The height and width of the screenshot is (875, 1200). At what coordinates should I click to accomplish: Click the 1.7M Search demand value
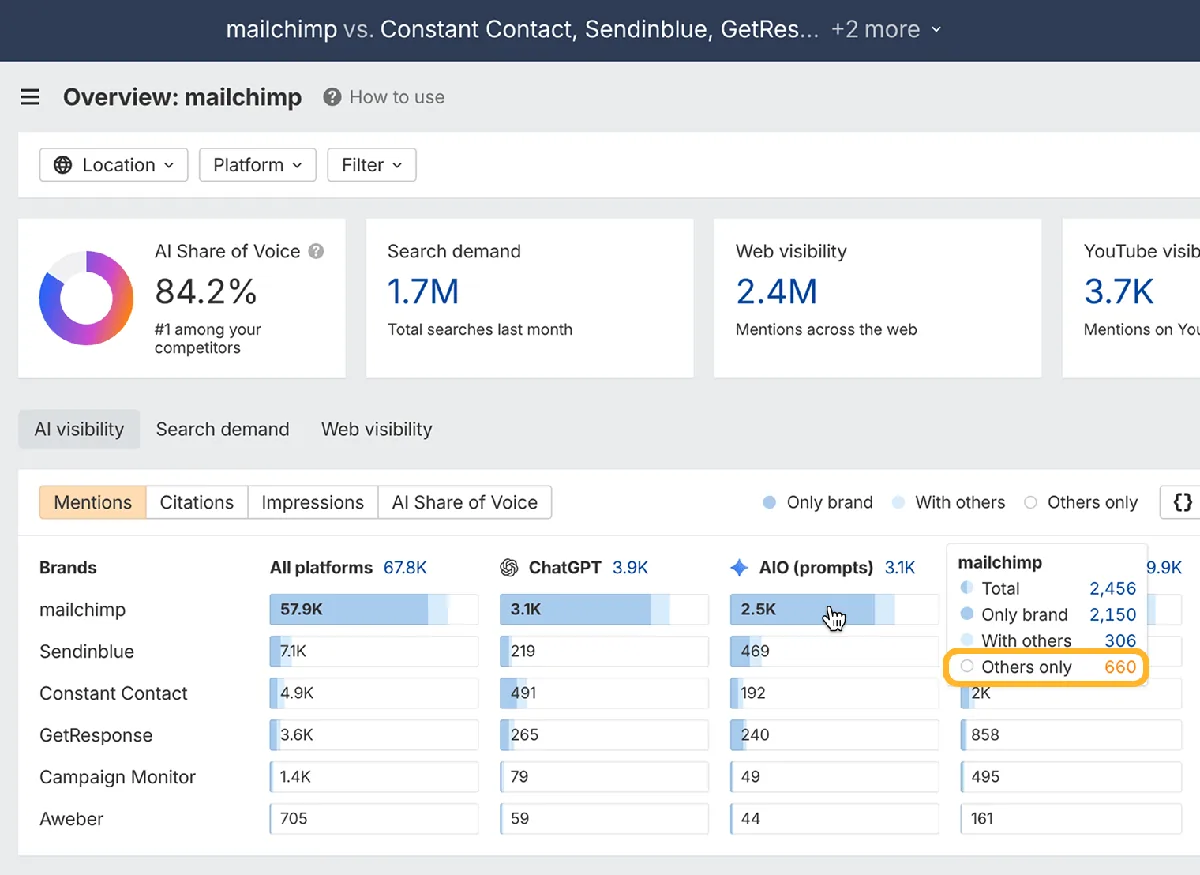click(423, 291)
